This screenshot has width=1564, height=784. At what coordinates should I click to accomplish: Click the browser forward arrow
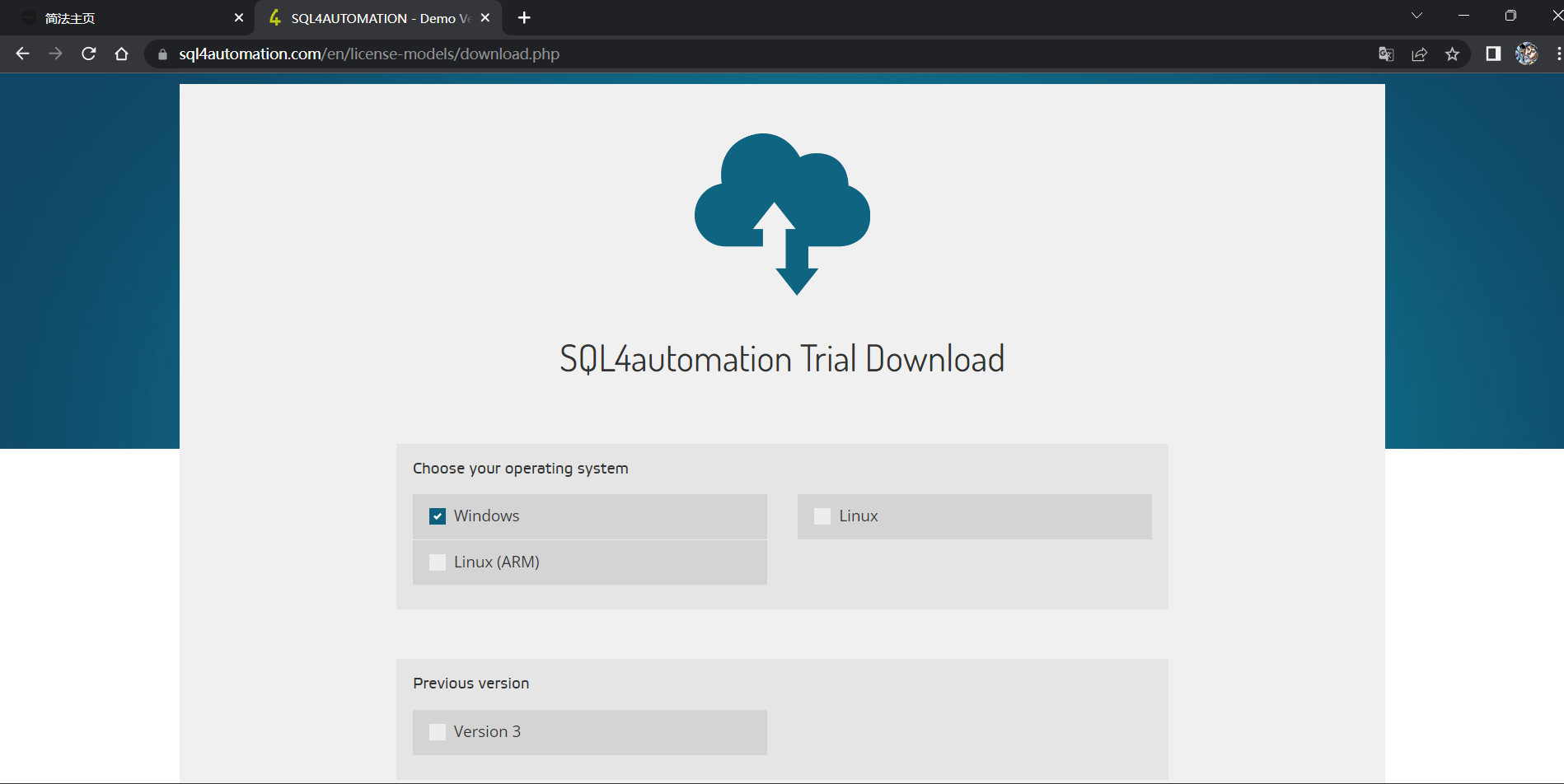point(55,54)
